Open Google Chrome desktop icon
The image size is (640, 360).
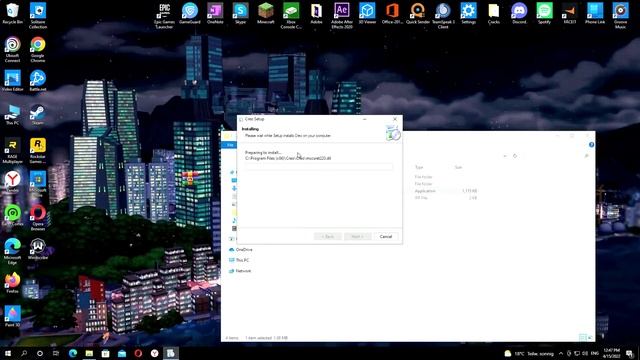point(38,49)
